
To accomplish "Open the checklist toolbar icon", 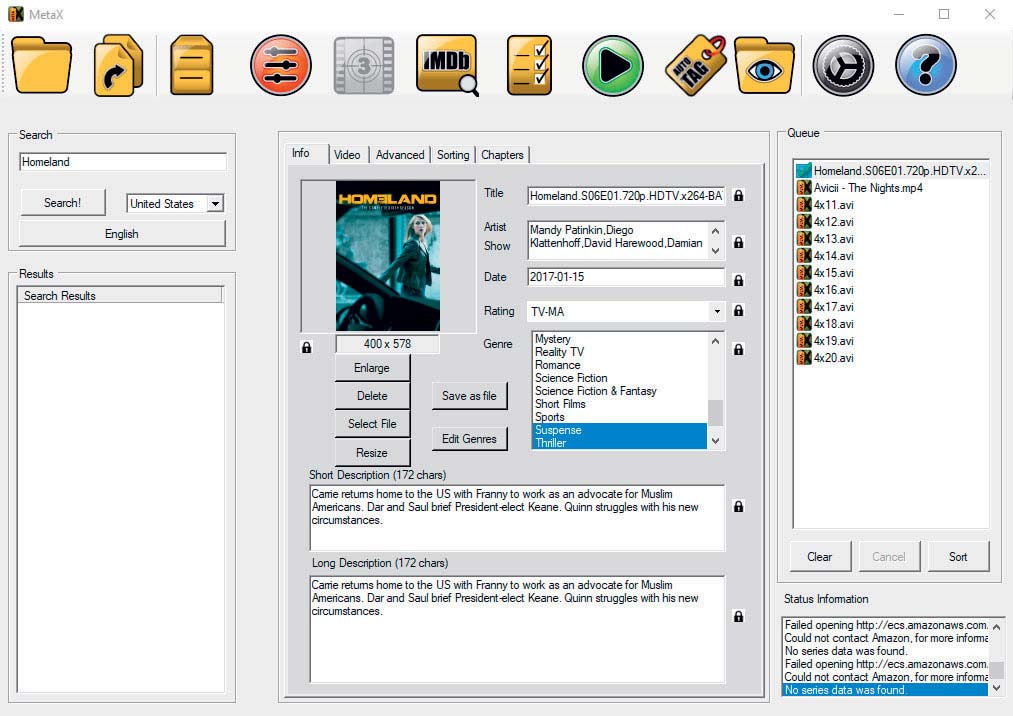I will click(530, 65).
